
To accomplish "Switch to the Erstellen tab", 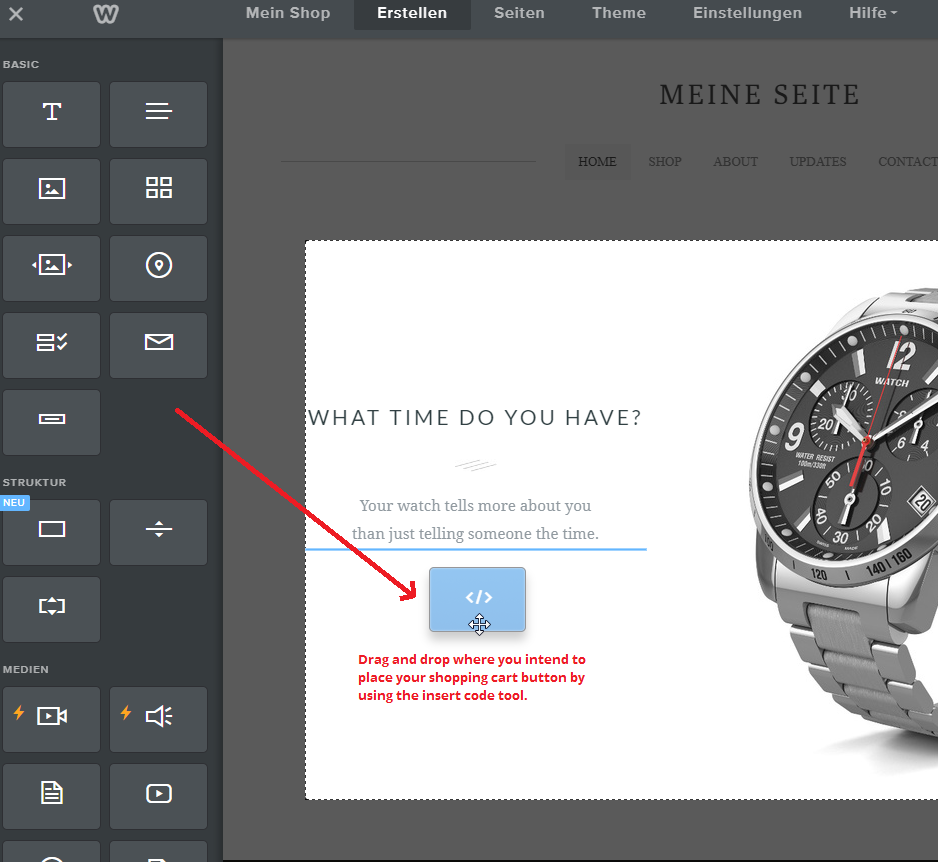I will (x=412, y=14).
